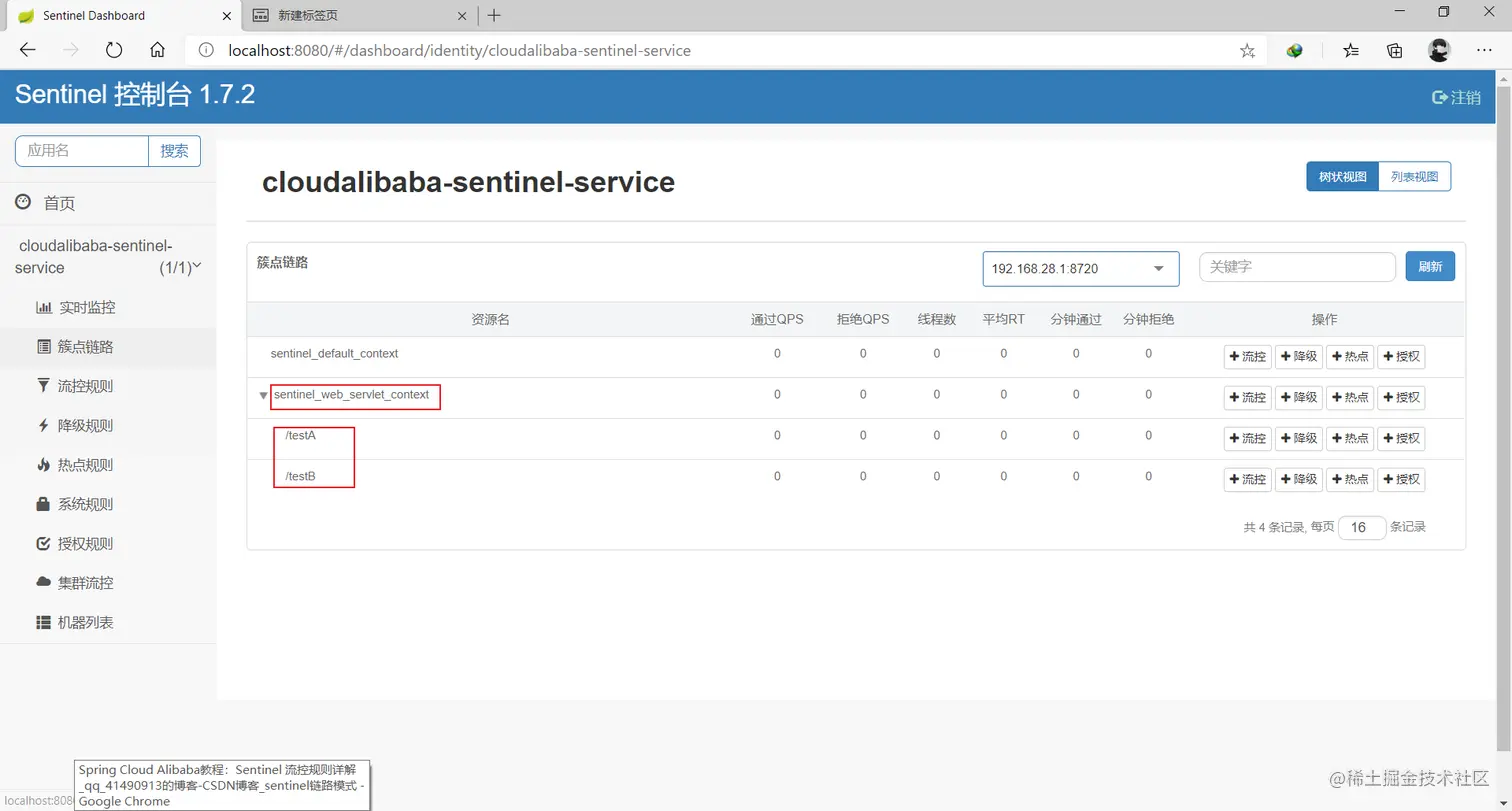Log out via 注销 link

point(1457,97)
